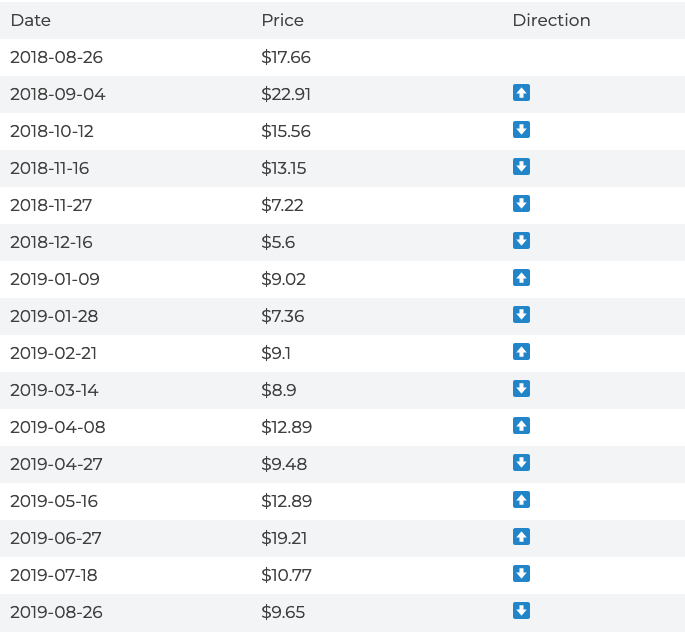Click the Price column header
Viewport: 685px width, 632px height.
point(282,20)
